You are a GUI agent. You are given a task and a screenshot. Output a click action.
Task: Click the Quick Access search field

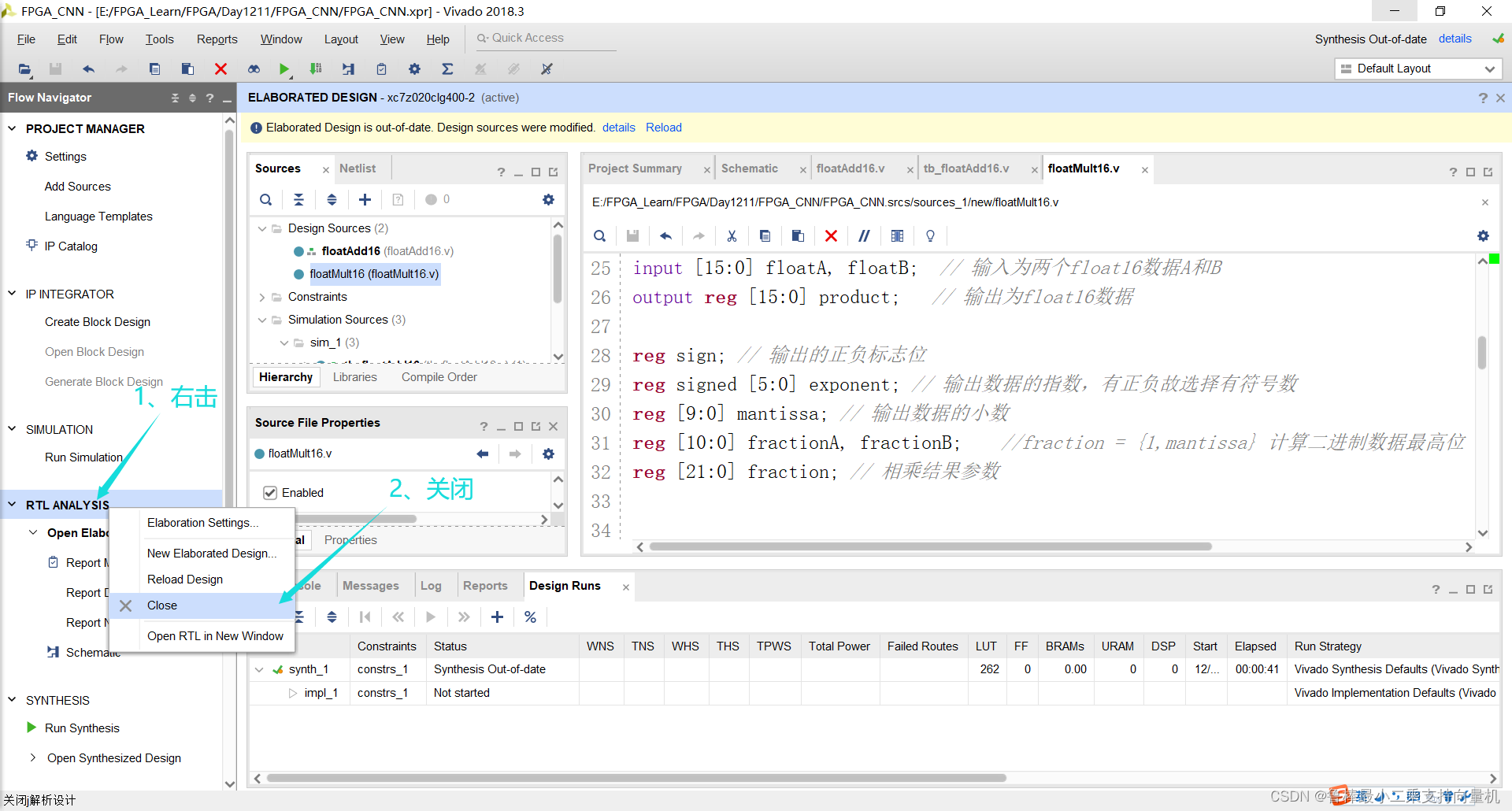tap(546, 38)
